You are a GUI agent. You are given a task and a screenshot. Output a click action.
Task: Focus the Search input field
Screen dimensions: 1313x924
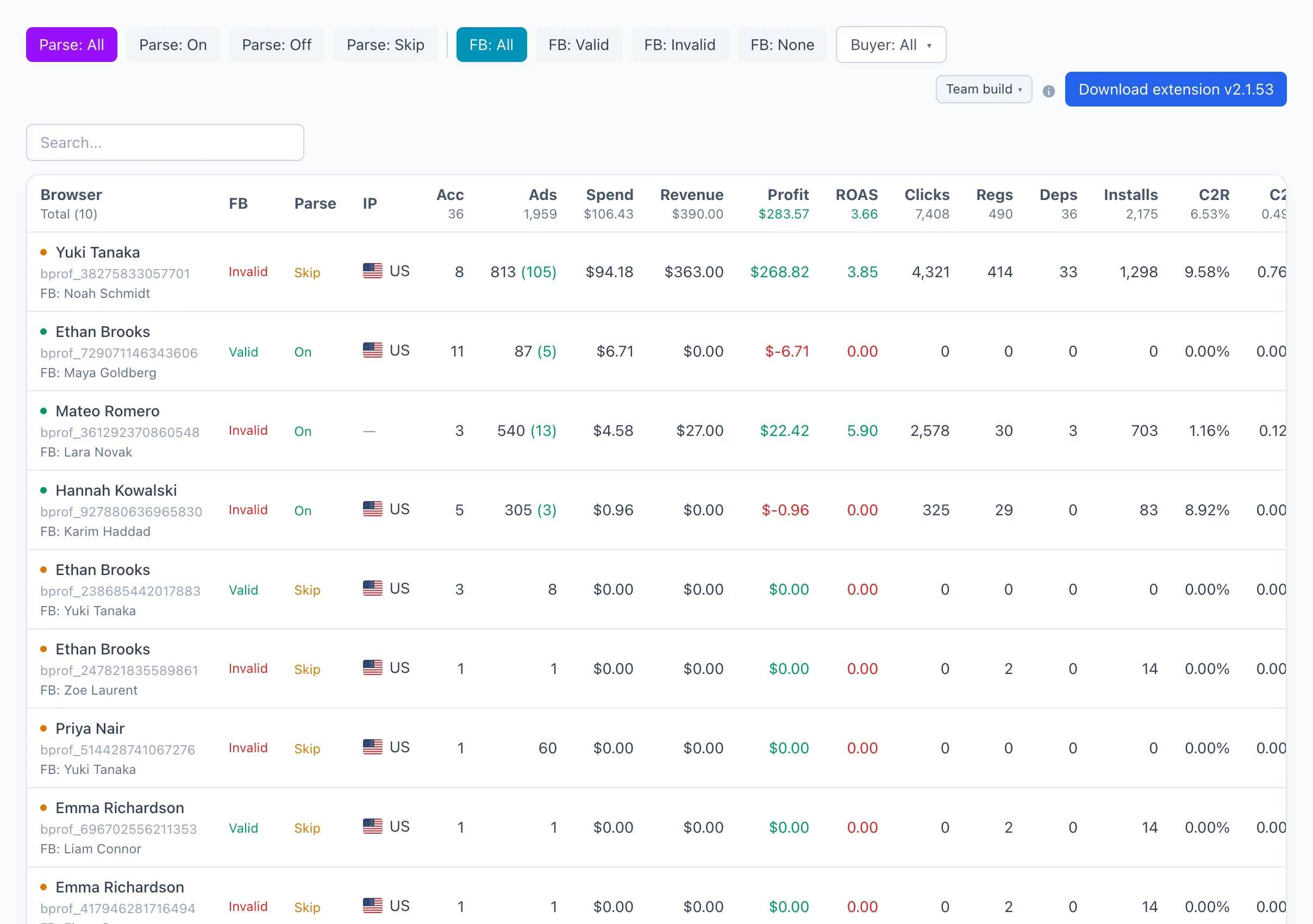coord(165,142)
